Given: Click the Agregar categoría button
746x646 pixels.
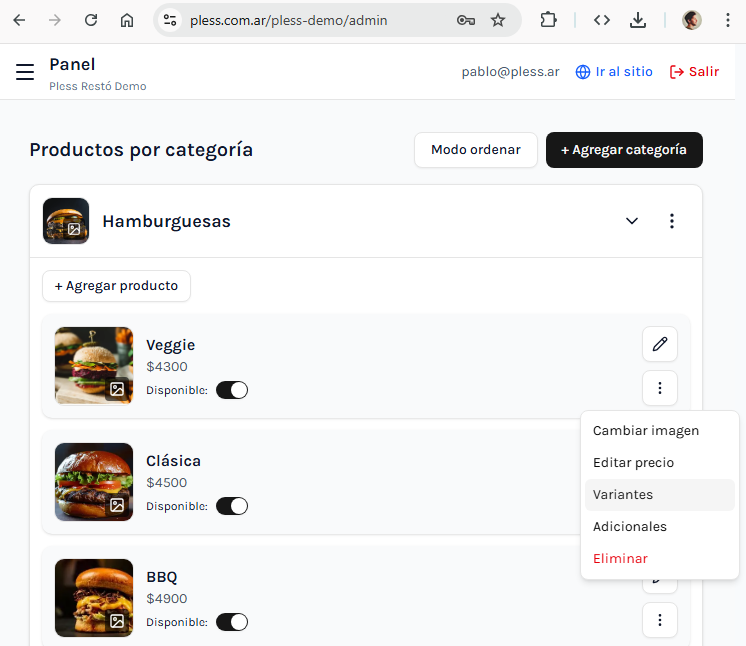Looking at the screenshot, I should coord(623,150).
